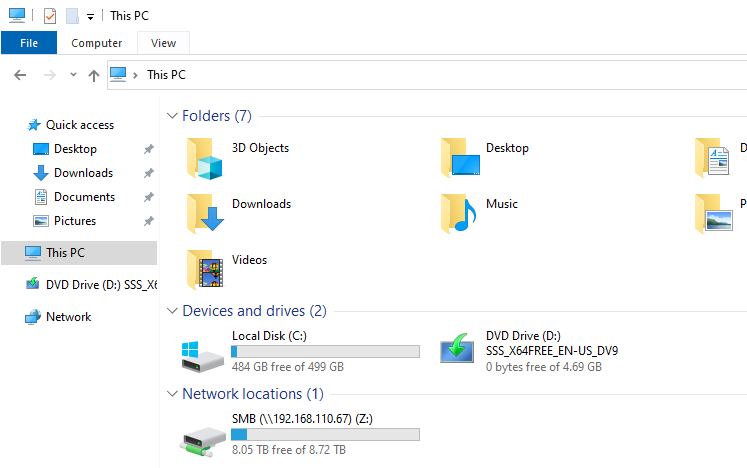Open Desktop in Quick access list
The width and height of the screenshot is (747, 468).
(x=75, y=149)
